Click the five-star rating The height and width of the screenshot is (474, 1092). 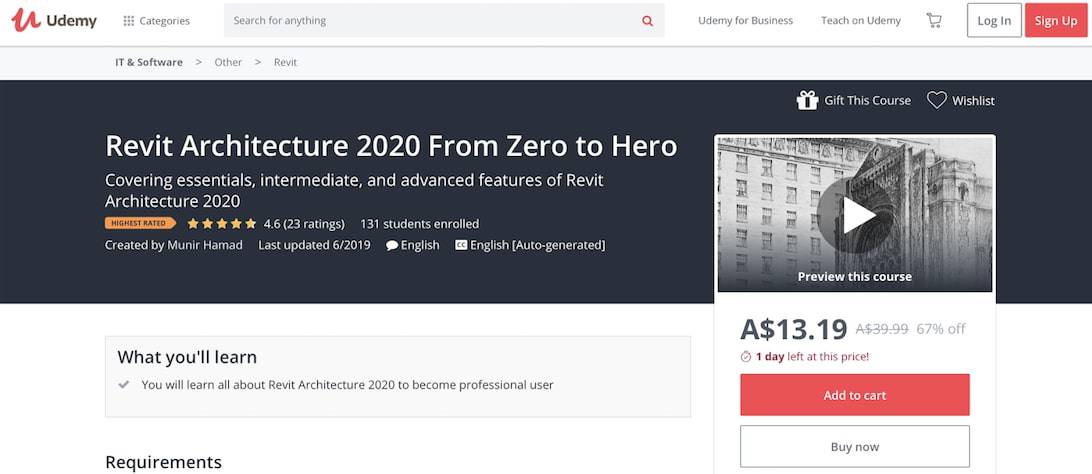pos(221,223)
